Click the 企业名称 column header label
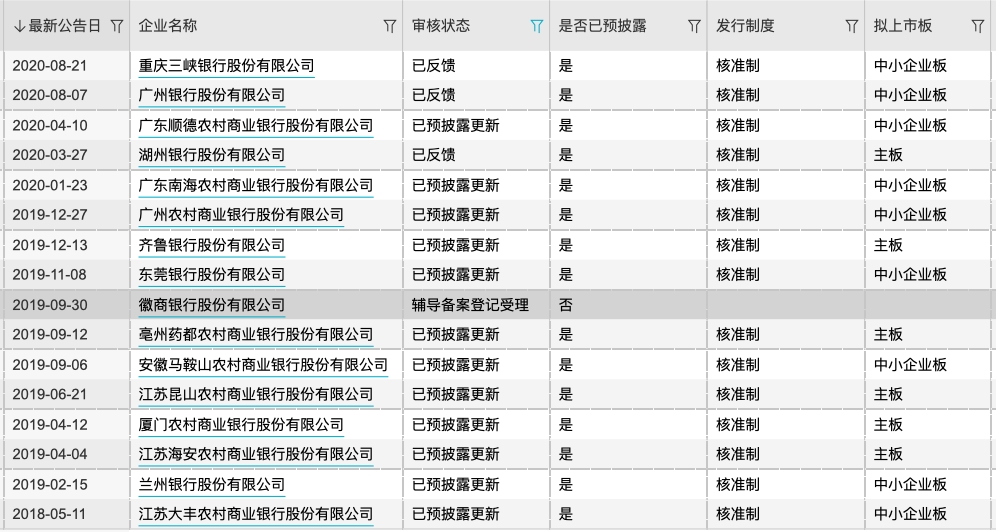996x532 pixels. pos(168,26)
